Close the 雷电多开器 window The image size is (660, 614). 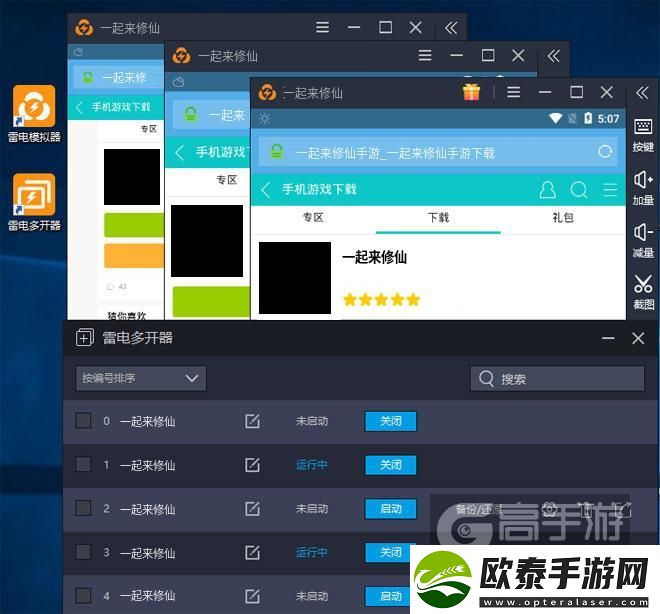click(638, 338)
